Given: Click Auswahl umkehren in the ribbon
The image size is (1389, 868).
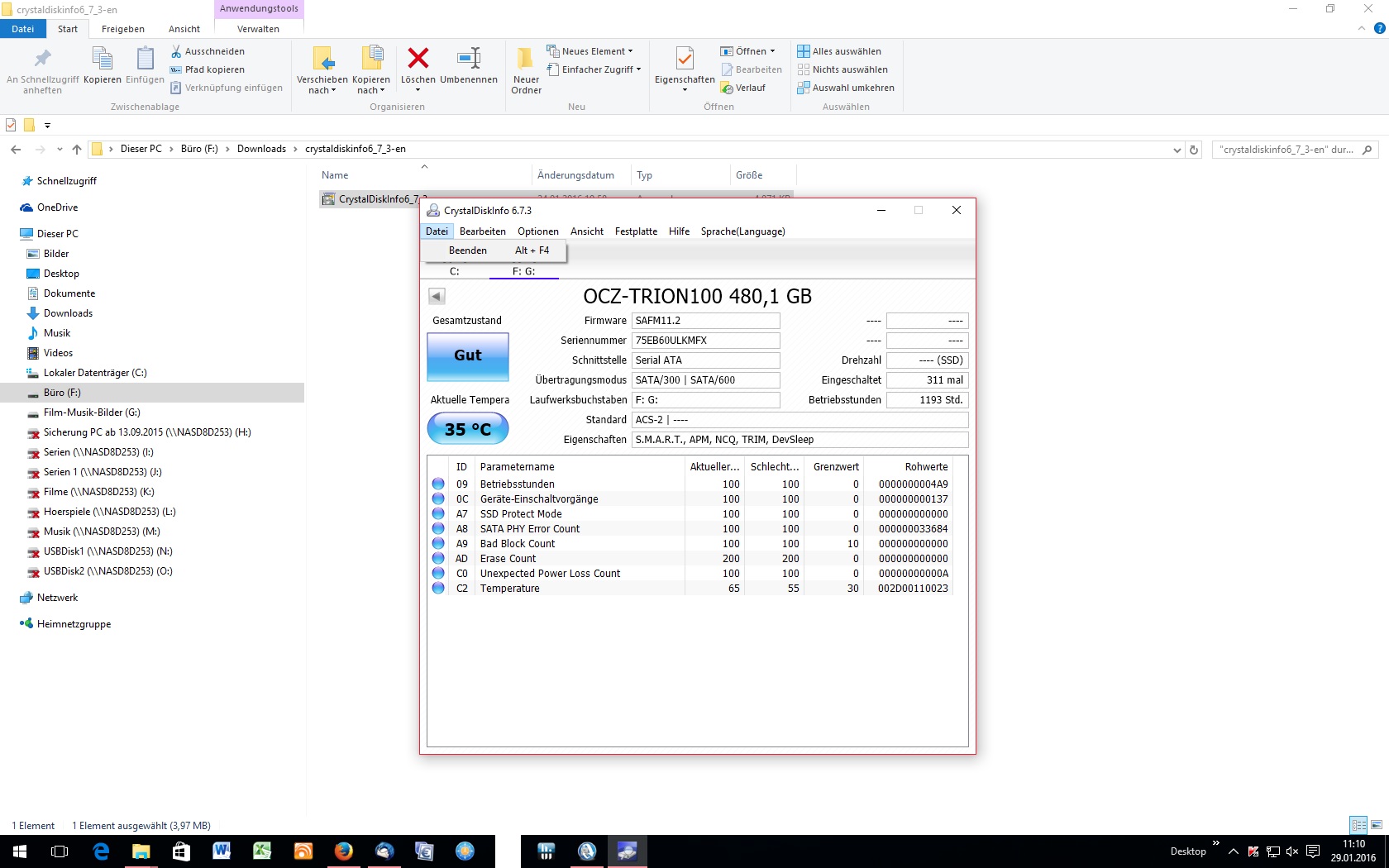Looking at the screenshot, I should coord(846,88).
